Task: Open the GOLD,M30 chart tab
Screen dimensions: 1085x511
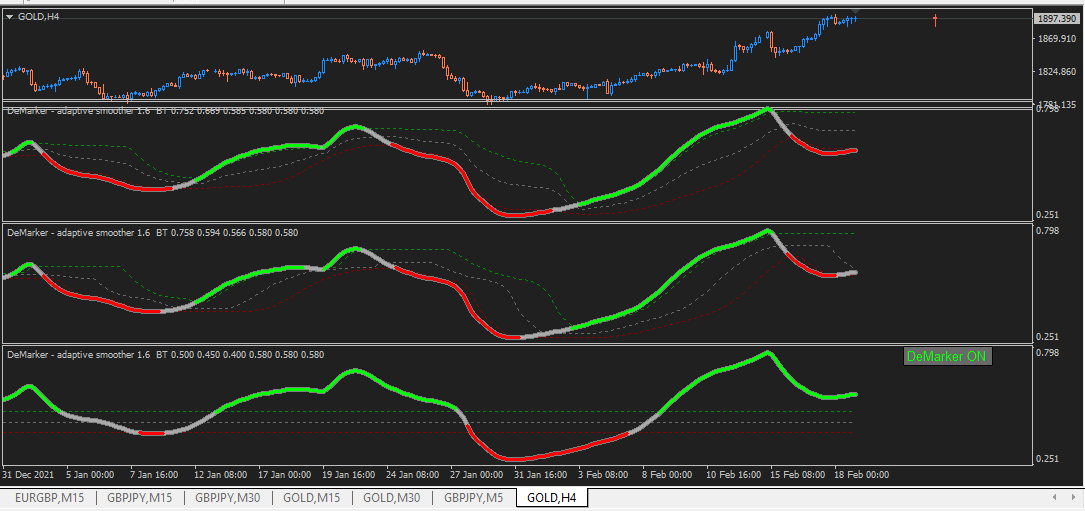Action: coord(392,497)
